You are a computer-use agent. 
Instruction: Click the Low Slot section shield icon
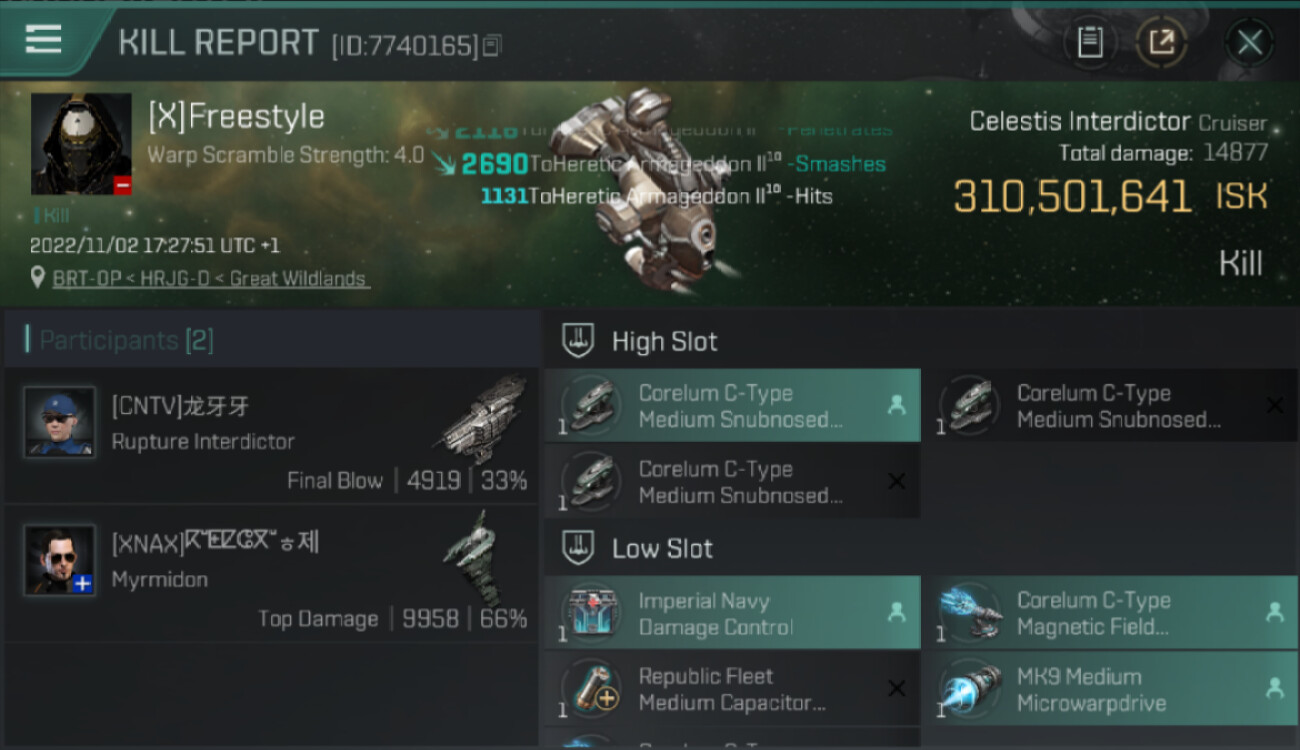[x=578, y=548]
